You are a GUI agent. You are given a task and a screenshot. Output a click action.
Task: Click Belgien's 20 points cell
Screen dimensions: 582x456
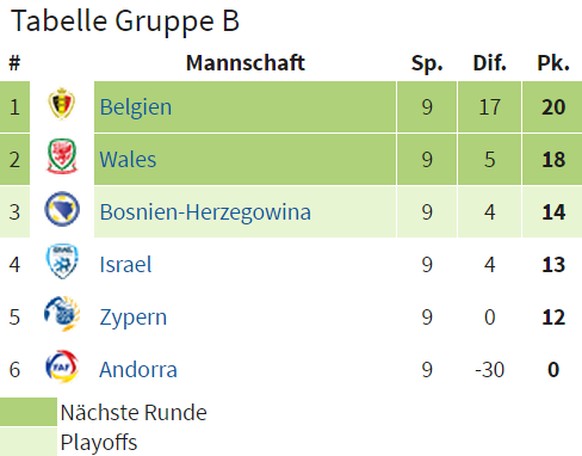[x=552, y=107]
